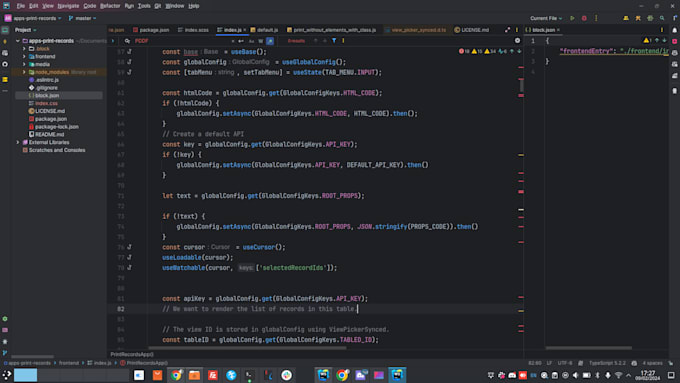Click the 4 spaces indent widget
The image size is (680, 383).
click(652, 363)
